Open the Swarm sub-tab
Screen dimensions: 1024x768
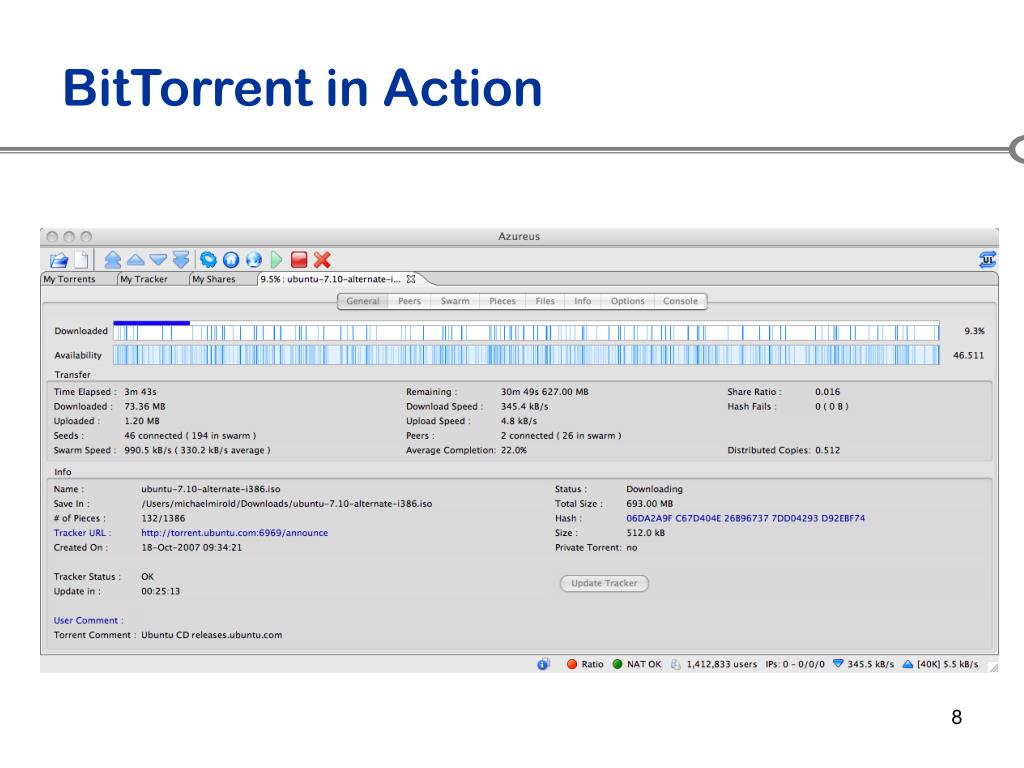(455, 301)
